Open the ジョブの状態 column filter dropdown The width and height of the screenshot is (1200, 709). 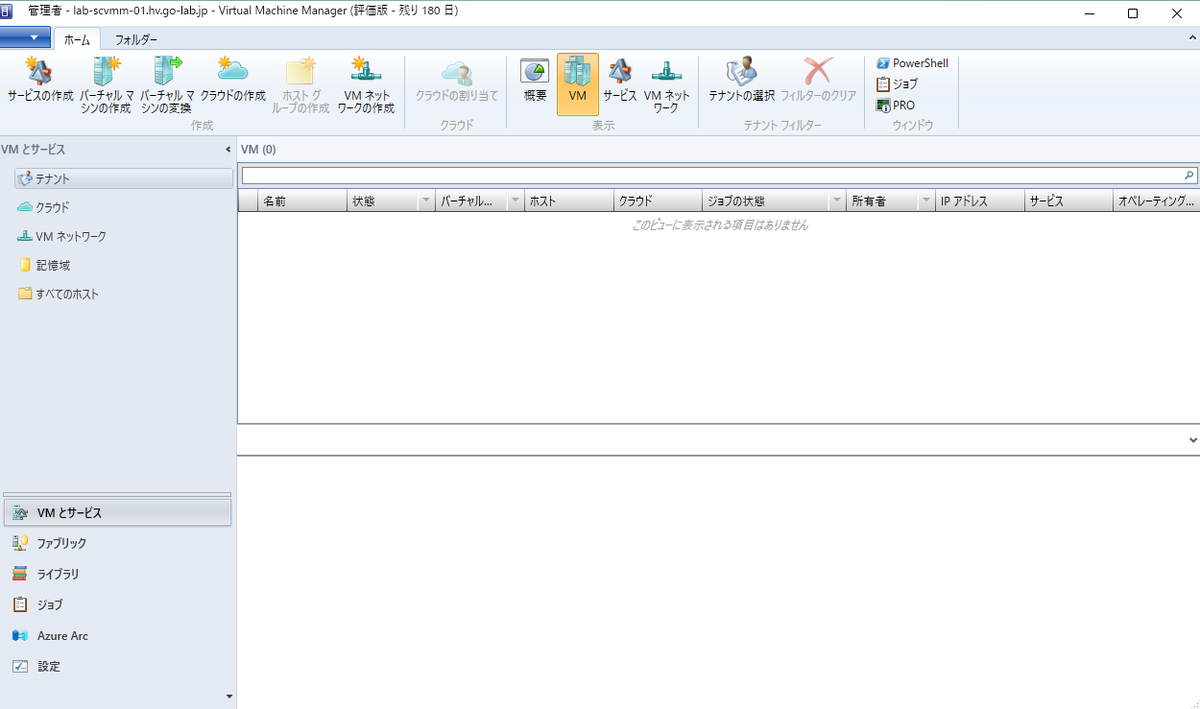pos(837,201)
